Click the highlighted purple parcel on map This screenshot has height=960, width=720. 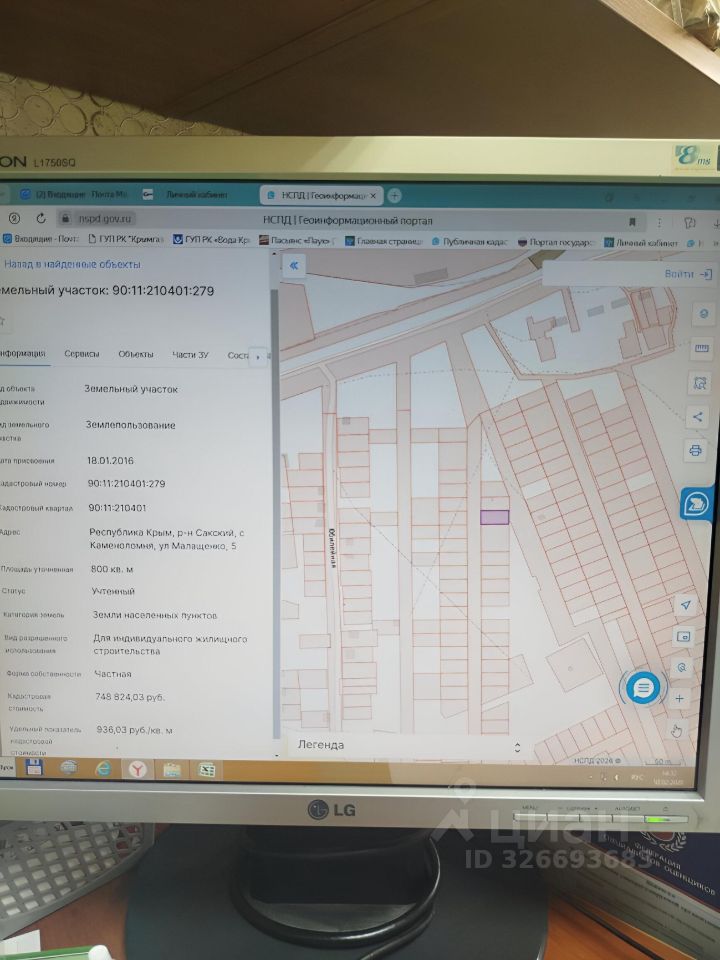494,517
